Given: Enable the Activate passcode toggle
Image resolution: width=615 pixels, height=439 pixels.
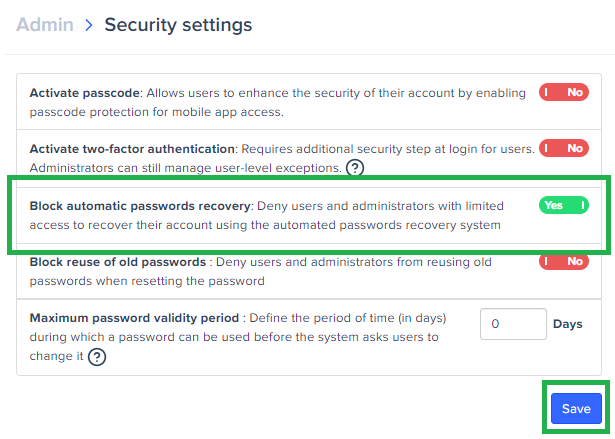Looking at the screenshot, I should pyautogui.click(x=563, y=92).
